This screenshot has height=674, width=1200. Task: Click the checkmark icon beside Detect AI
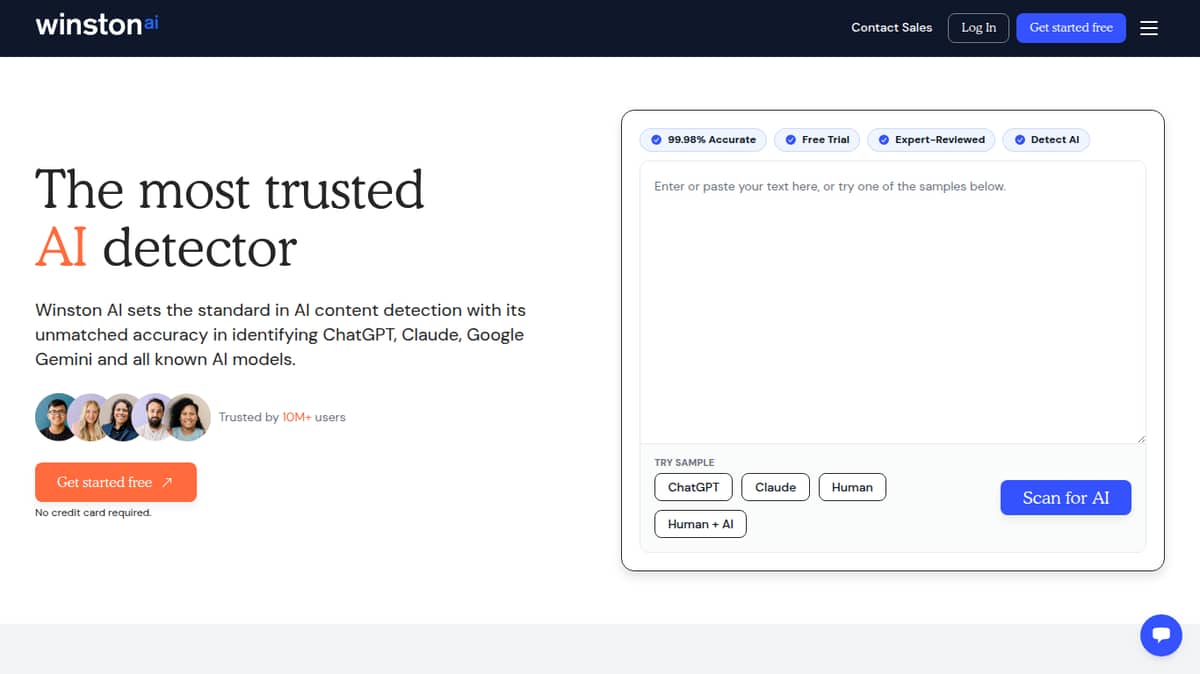point(1019,140)
